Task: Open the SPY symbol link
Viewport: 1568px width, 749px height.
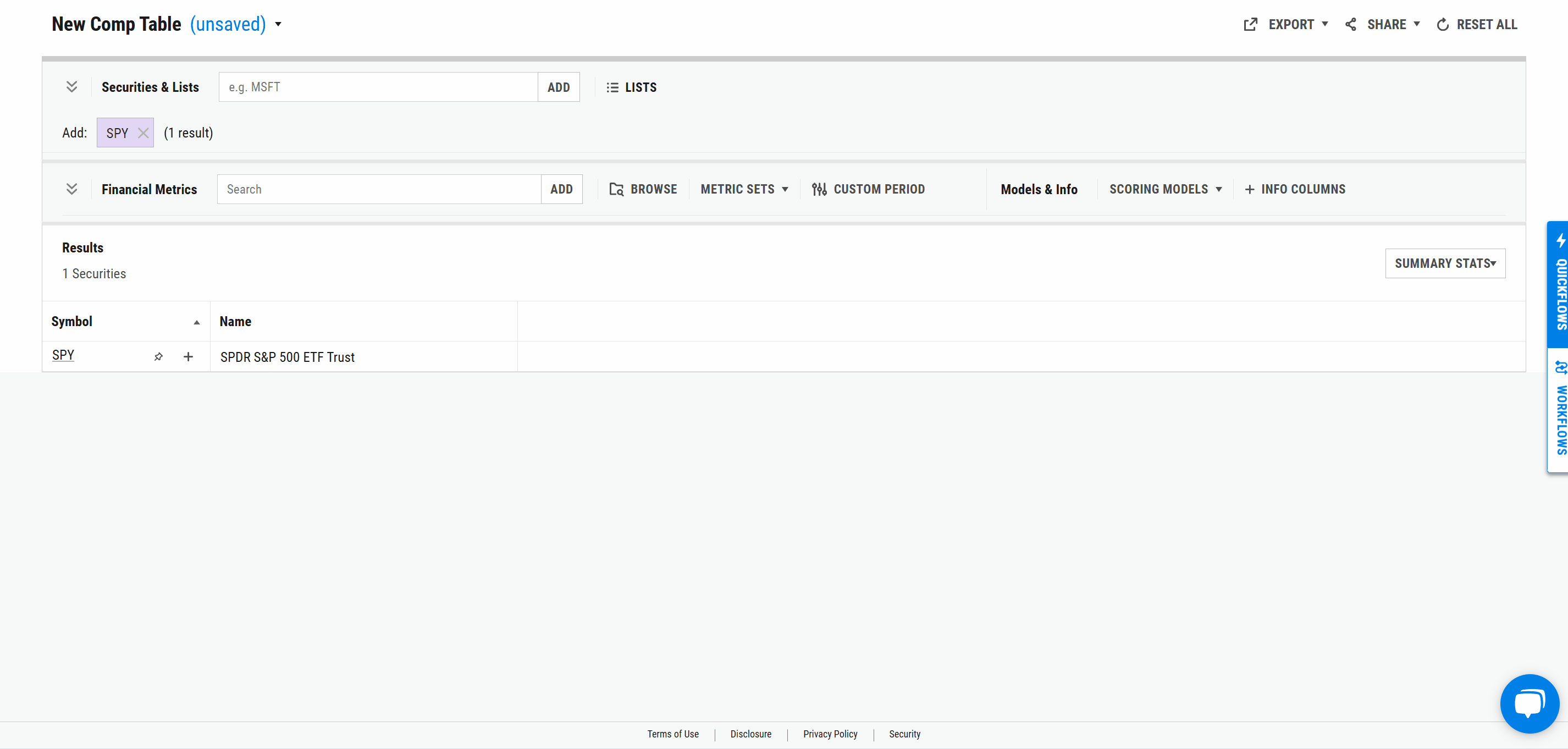Action: tap(63, 356)
